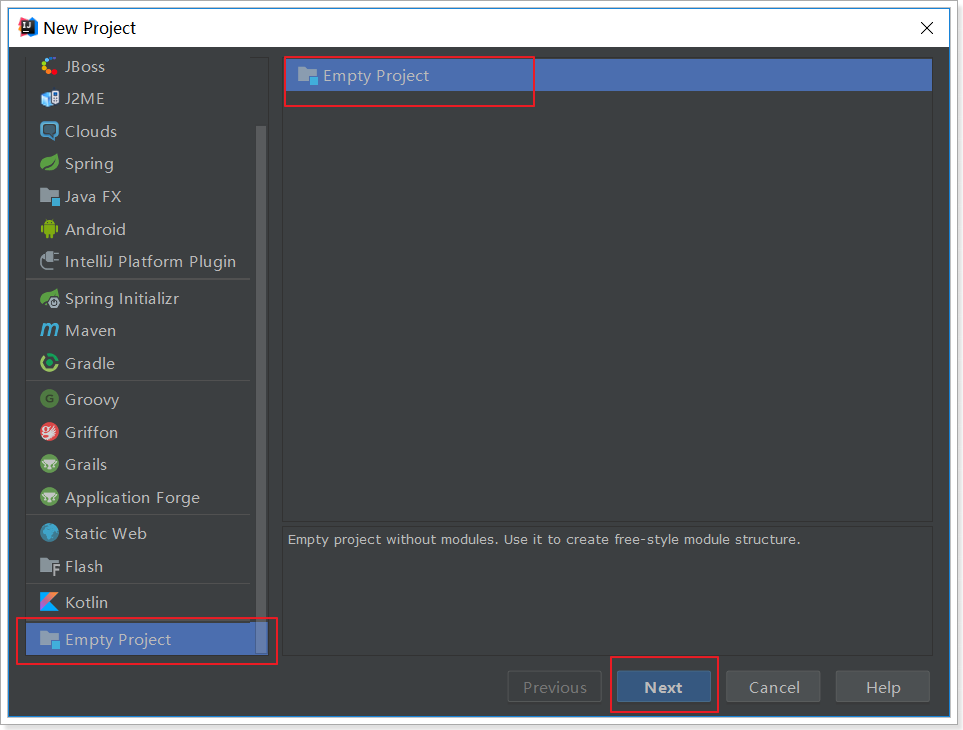
Task: Choose Maven project type
Action: coord(140,330)
